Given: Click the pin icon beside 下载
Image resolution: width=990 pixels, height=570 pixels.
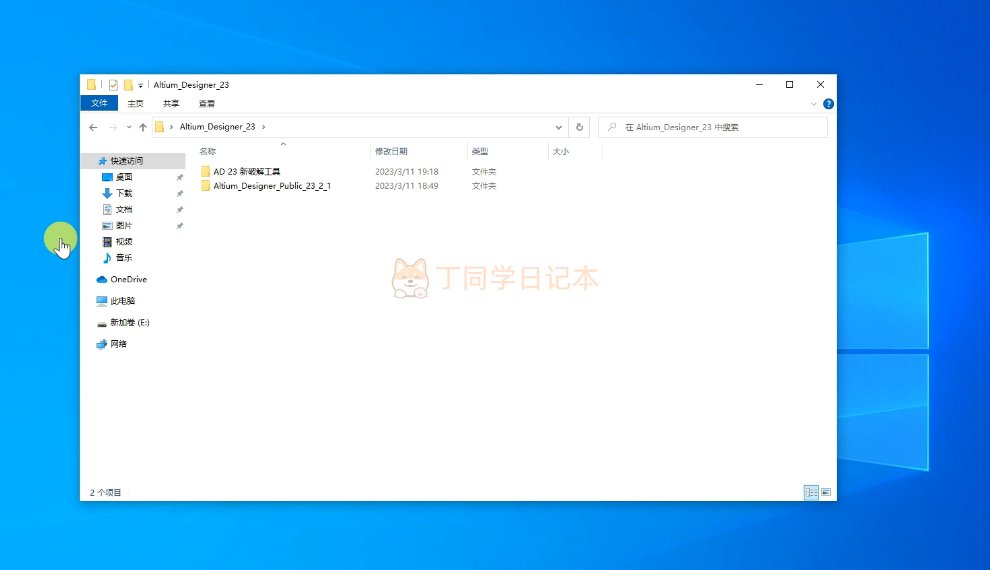Looking at the screenshot, I should pos(180,193).
